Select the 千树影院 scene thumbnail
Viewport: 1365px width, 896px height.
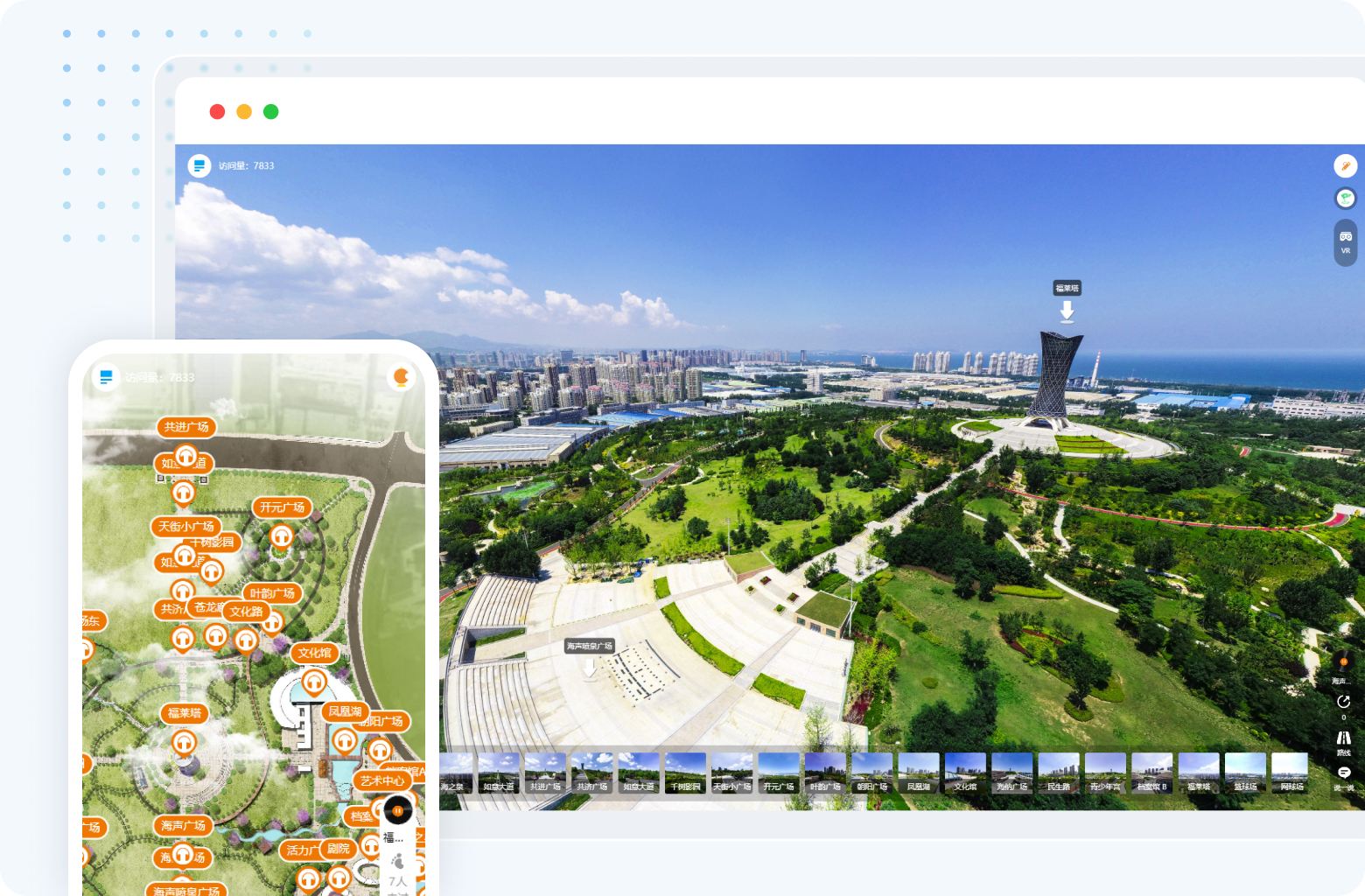coord(685,773)
